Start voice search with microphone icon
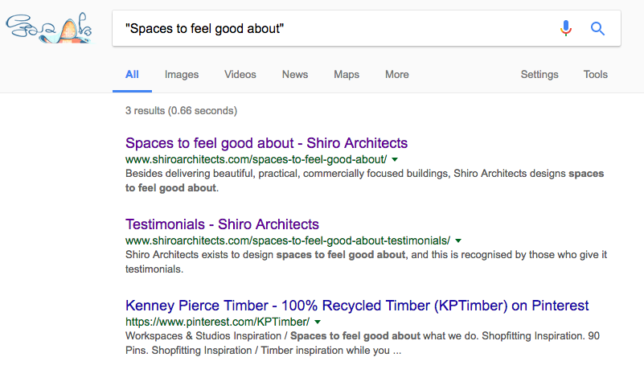 pos(566,28)
